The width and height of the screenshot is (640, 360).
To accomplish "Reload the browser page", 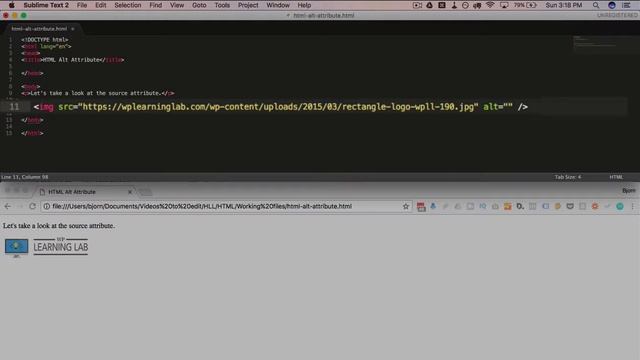I will 33,206.
